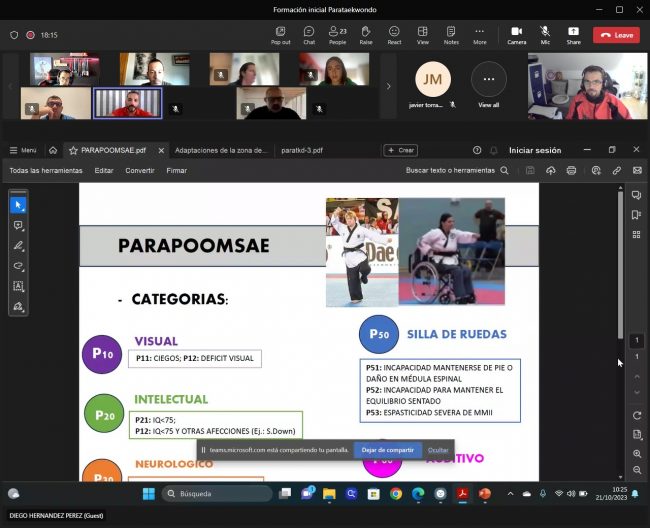
Task: Click the zoom in magnifier in right sidebar
Action: point(637,453)
